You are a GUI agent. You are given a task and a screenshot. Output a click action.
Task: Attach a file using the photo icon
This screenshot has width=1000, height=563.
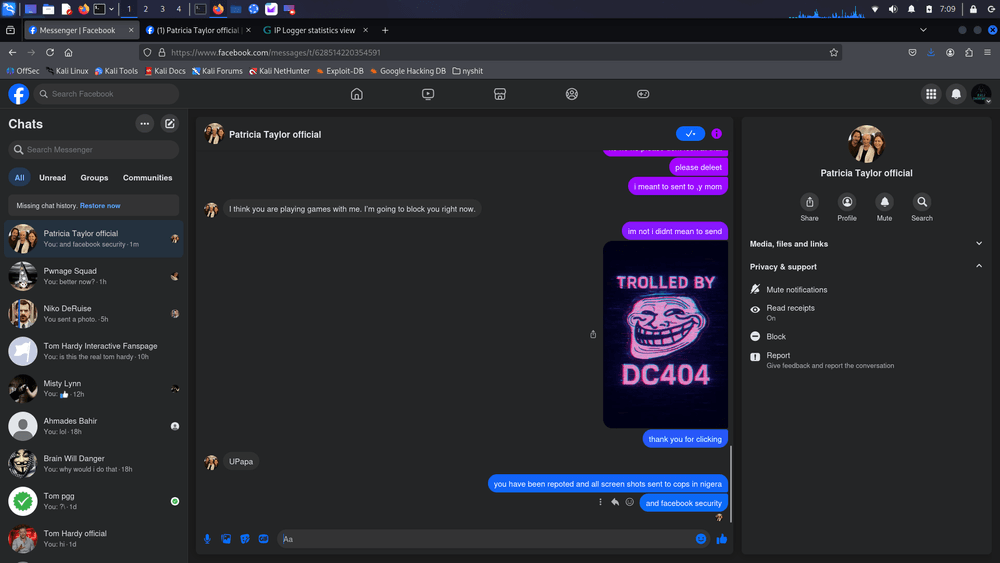tap(226, 539)
